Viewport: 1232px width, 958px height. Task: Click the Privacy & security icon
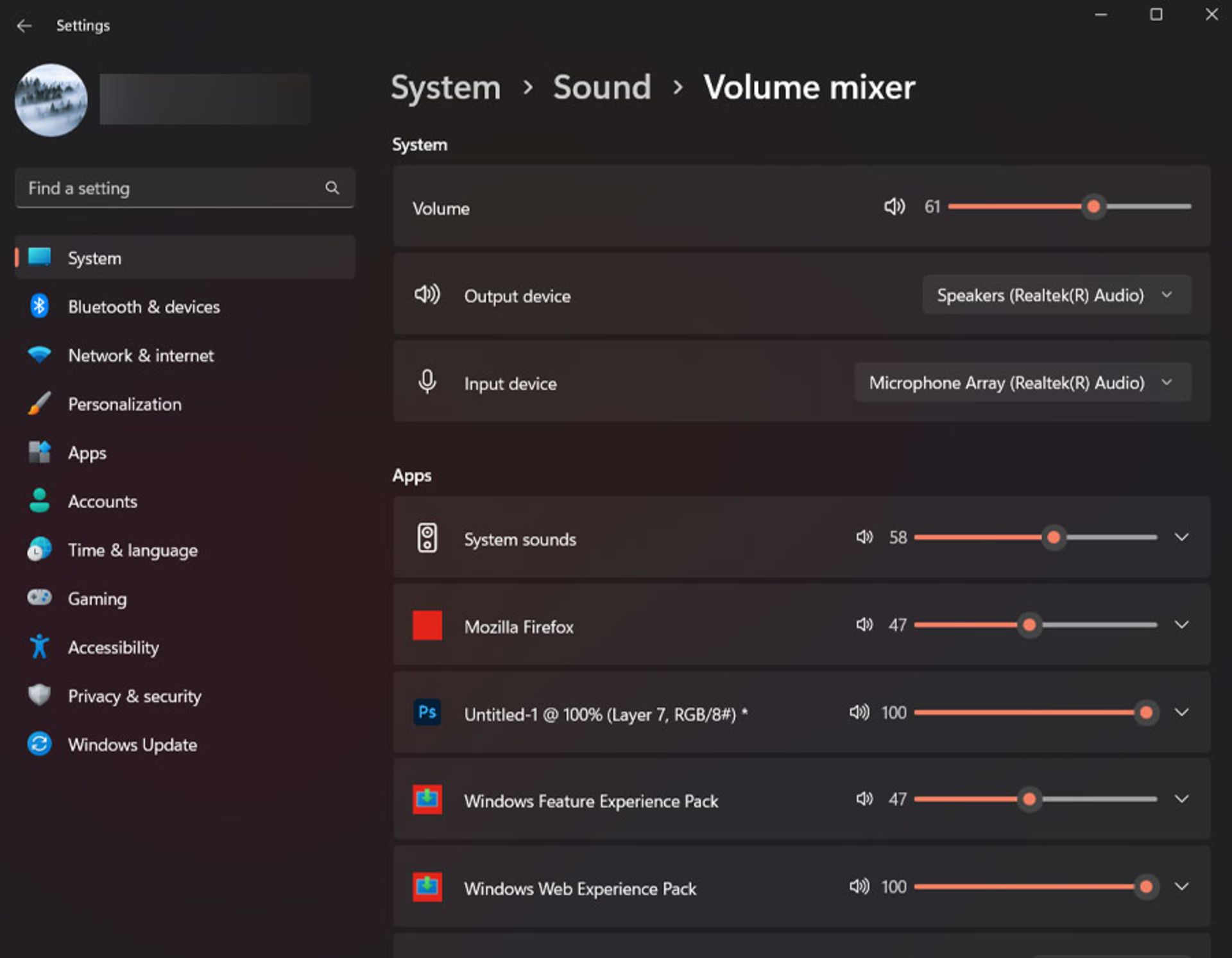(x=39, y=696)
